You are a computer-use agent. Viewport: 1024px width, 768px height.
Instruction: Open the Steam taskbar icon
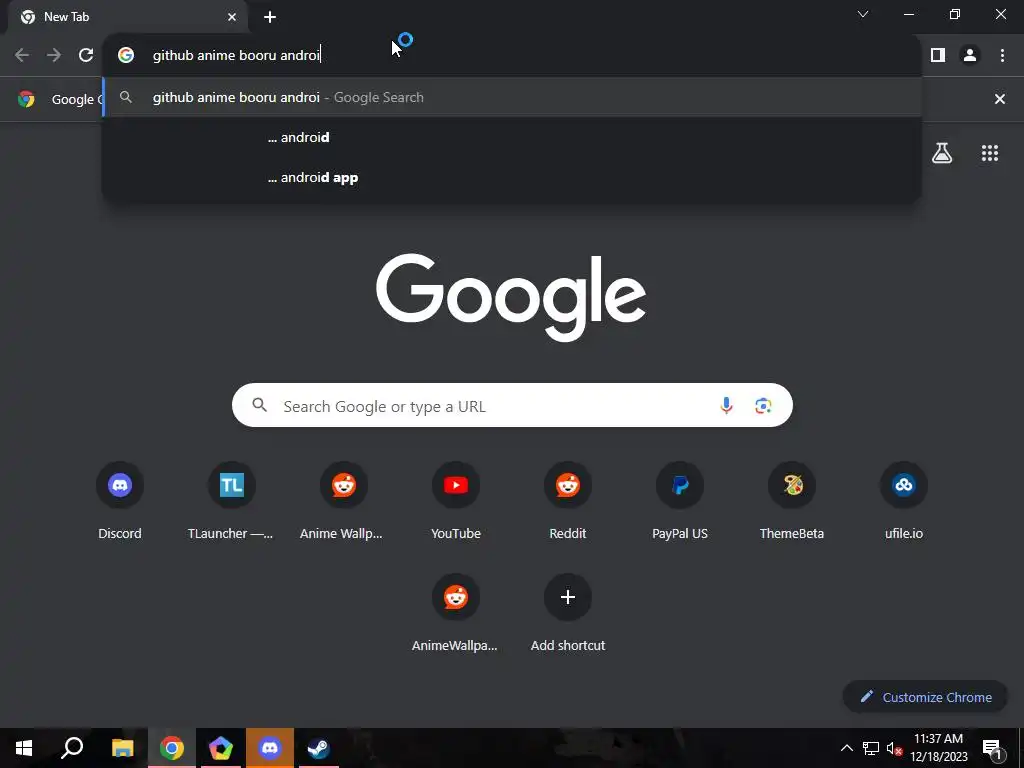tap(319, 748)
